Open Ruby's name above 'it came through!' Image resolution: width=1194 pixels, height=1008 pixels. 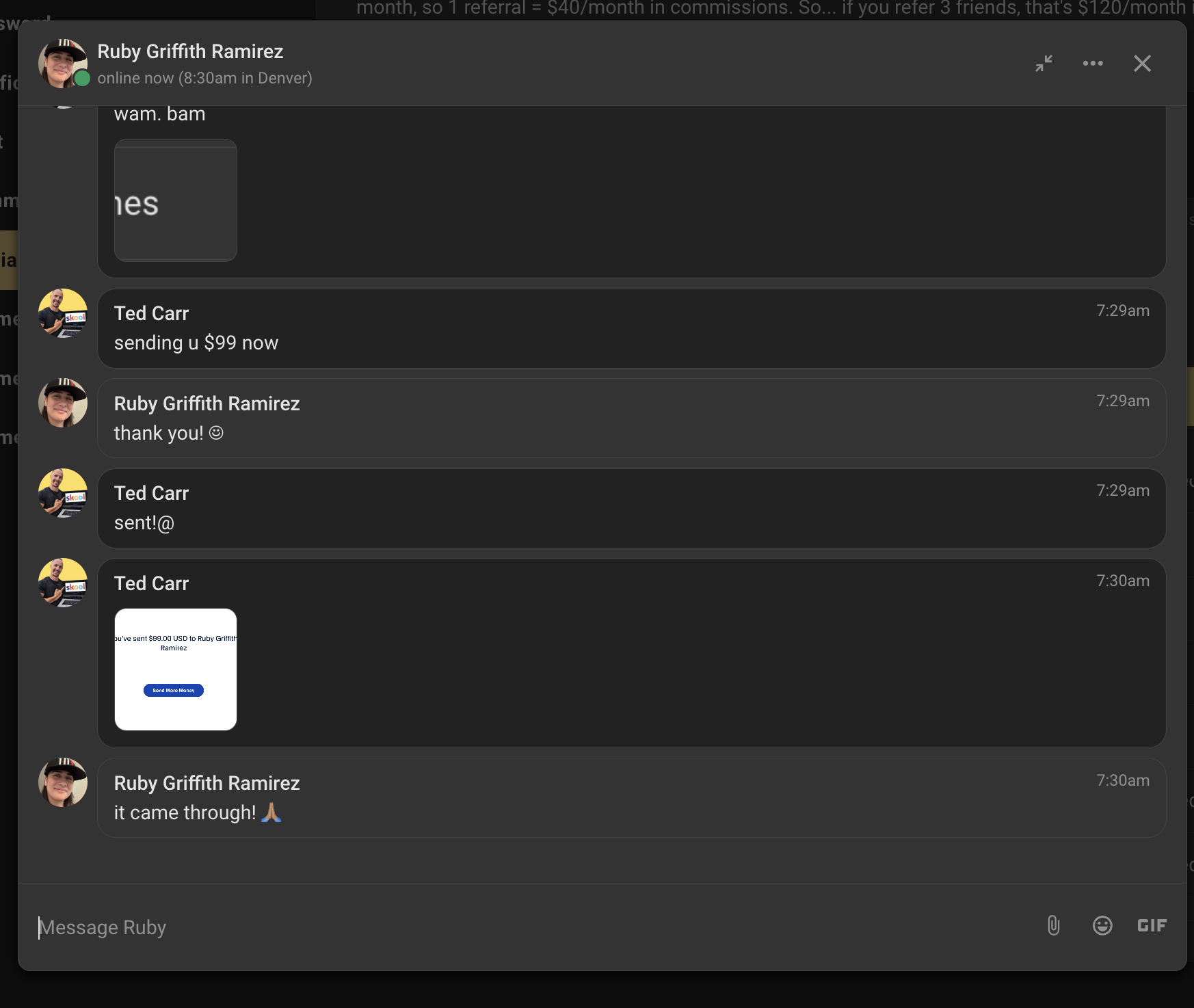pos(207,783)
